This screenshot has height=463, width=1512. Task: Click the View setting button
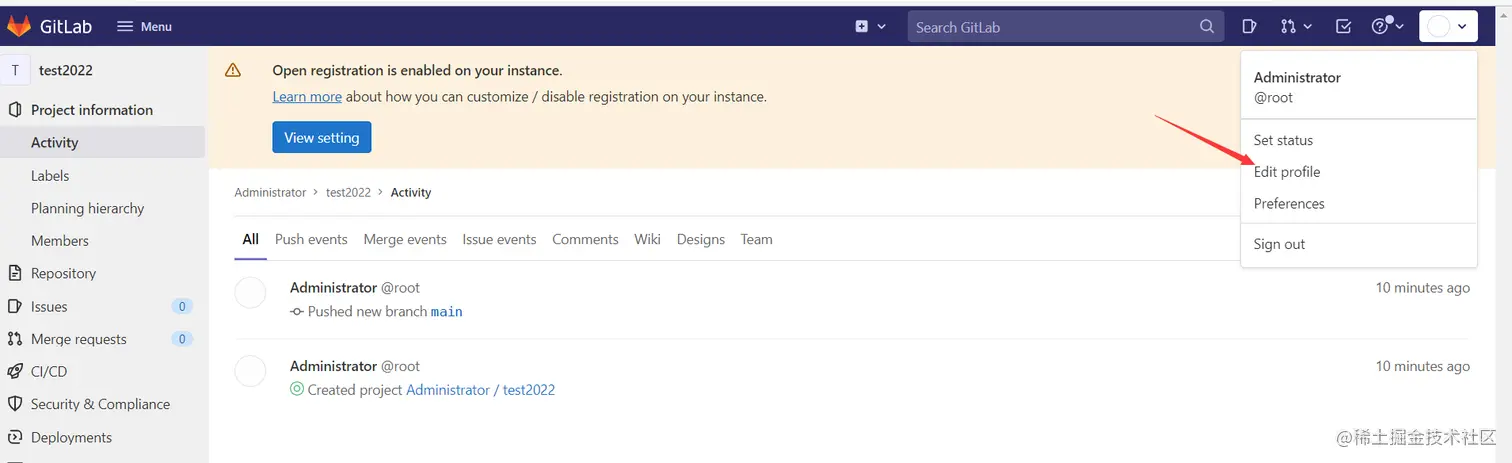pyautogui.click(x=322, y=138)
